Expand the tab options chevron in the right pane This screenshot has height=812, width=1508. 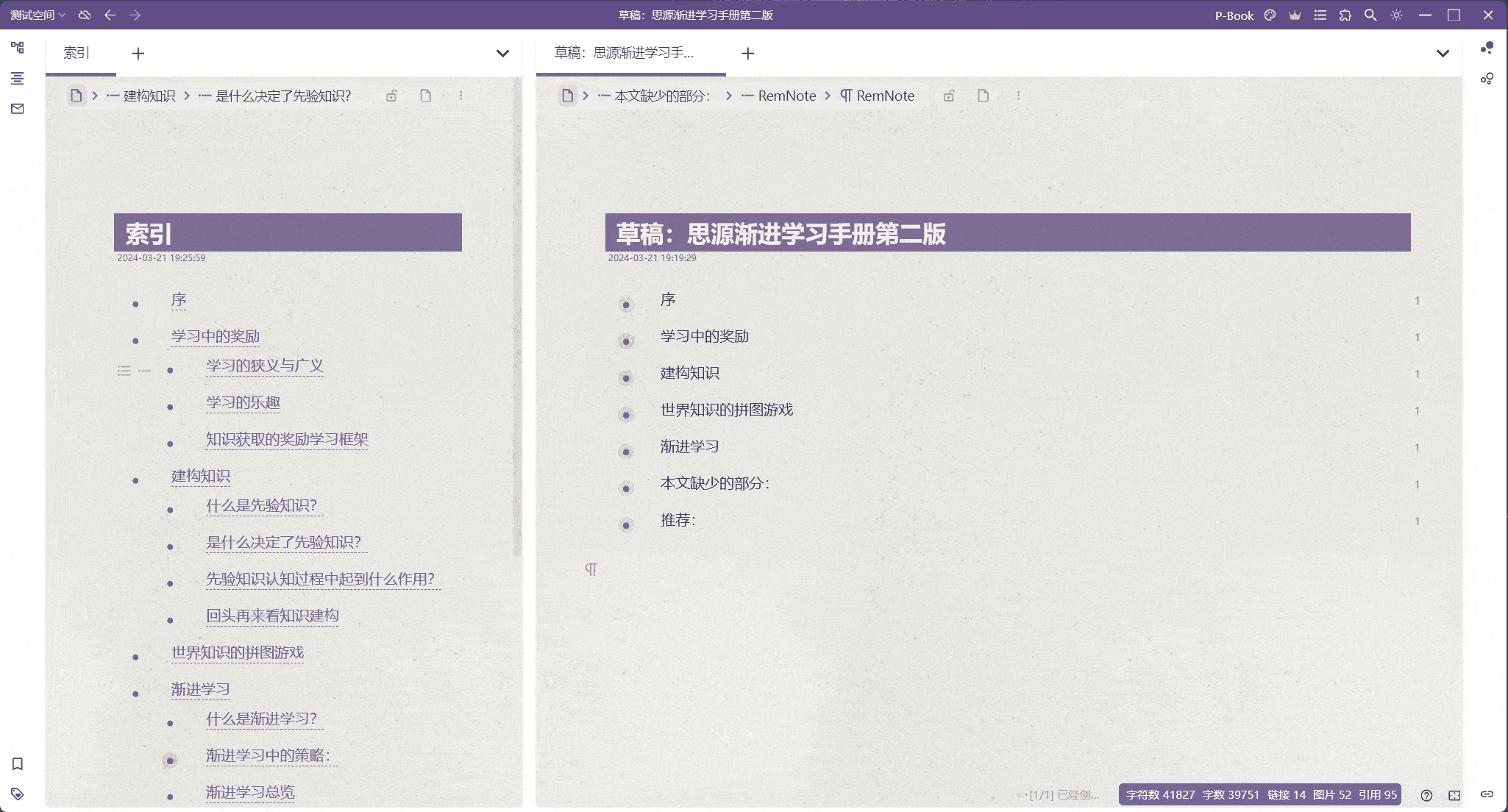pos(1443,54)
